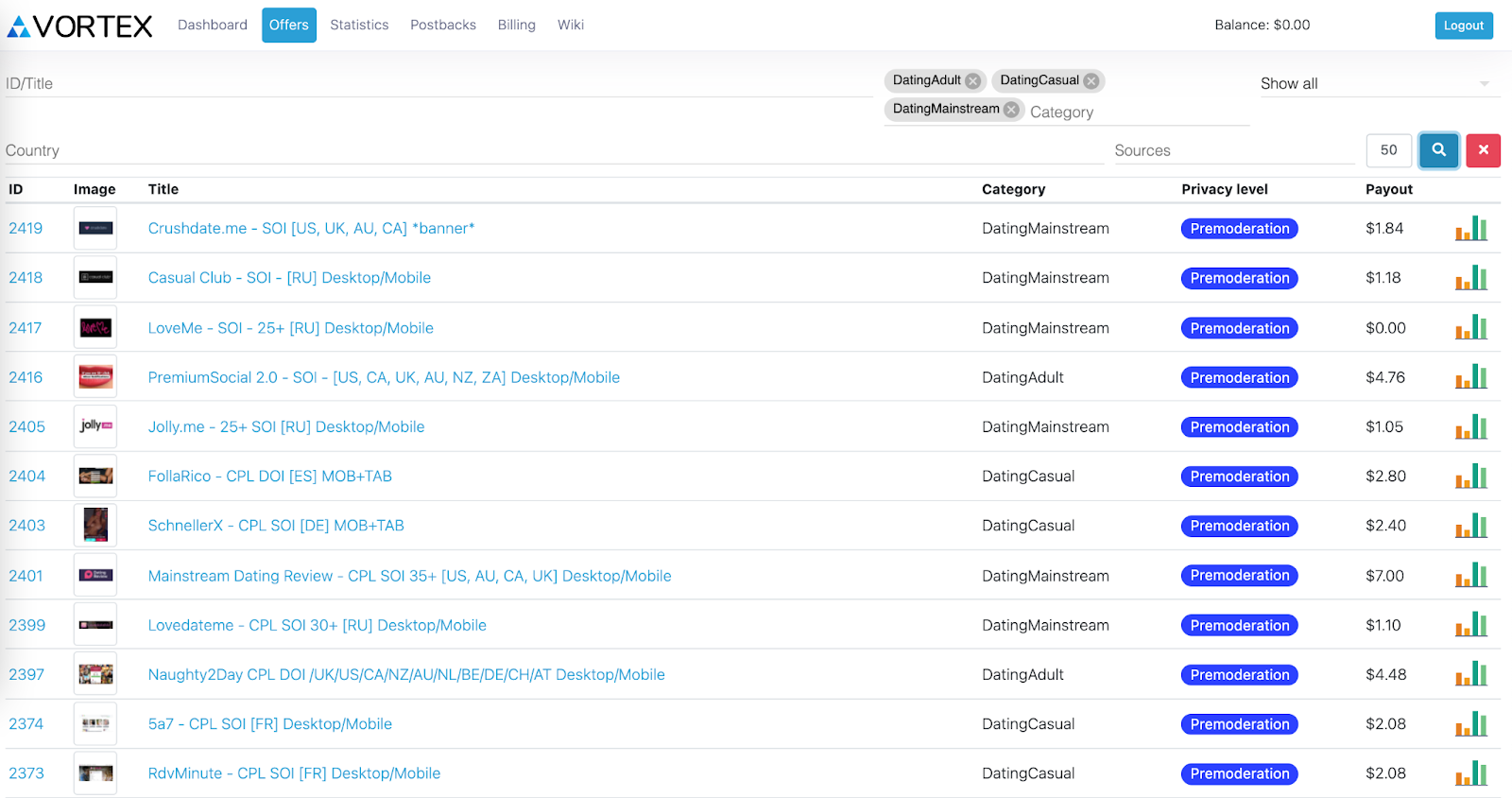Click the Naughty2Day offer thumbnail
This screenshot has width=1512, height=798.
[x=95, y=674]
